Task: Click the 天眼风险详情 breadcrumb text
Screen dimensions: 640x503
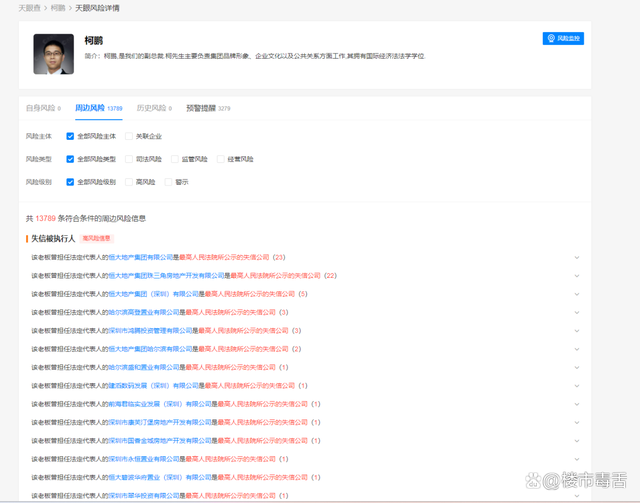Action: pyautogui.click(x=97, y=8)
